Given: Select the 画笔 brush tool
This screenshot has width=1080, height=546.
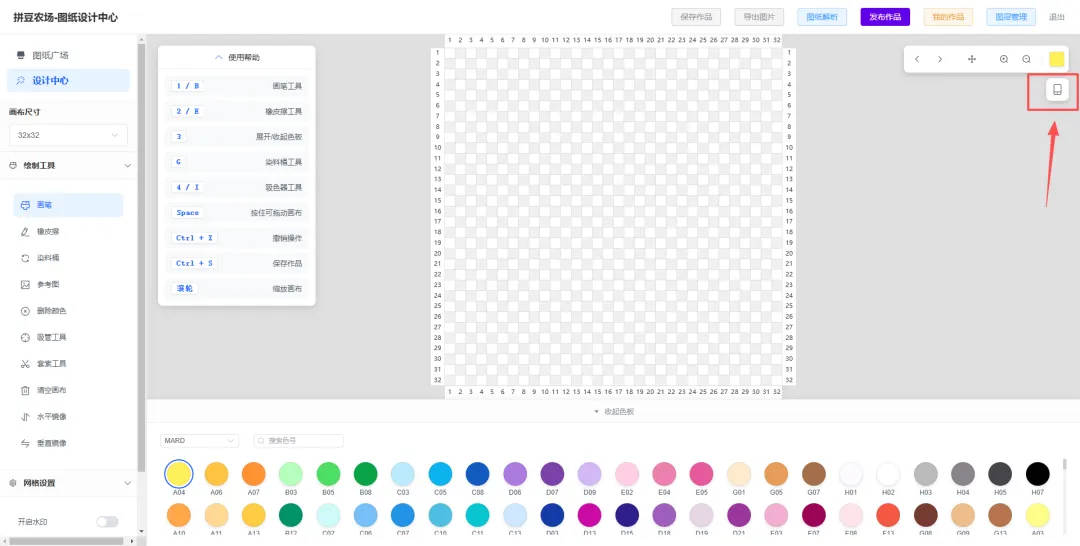Looking at the screenshot, I should point(68,205).
